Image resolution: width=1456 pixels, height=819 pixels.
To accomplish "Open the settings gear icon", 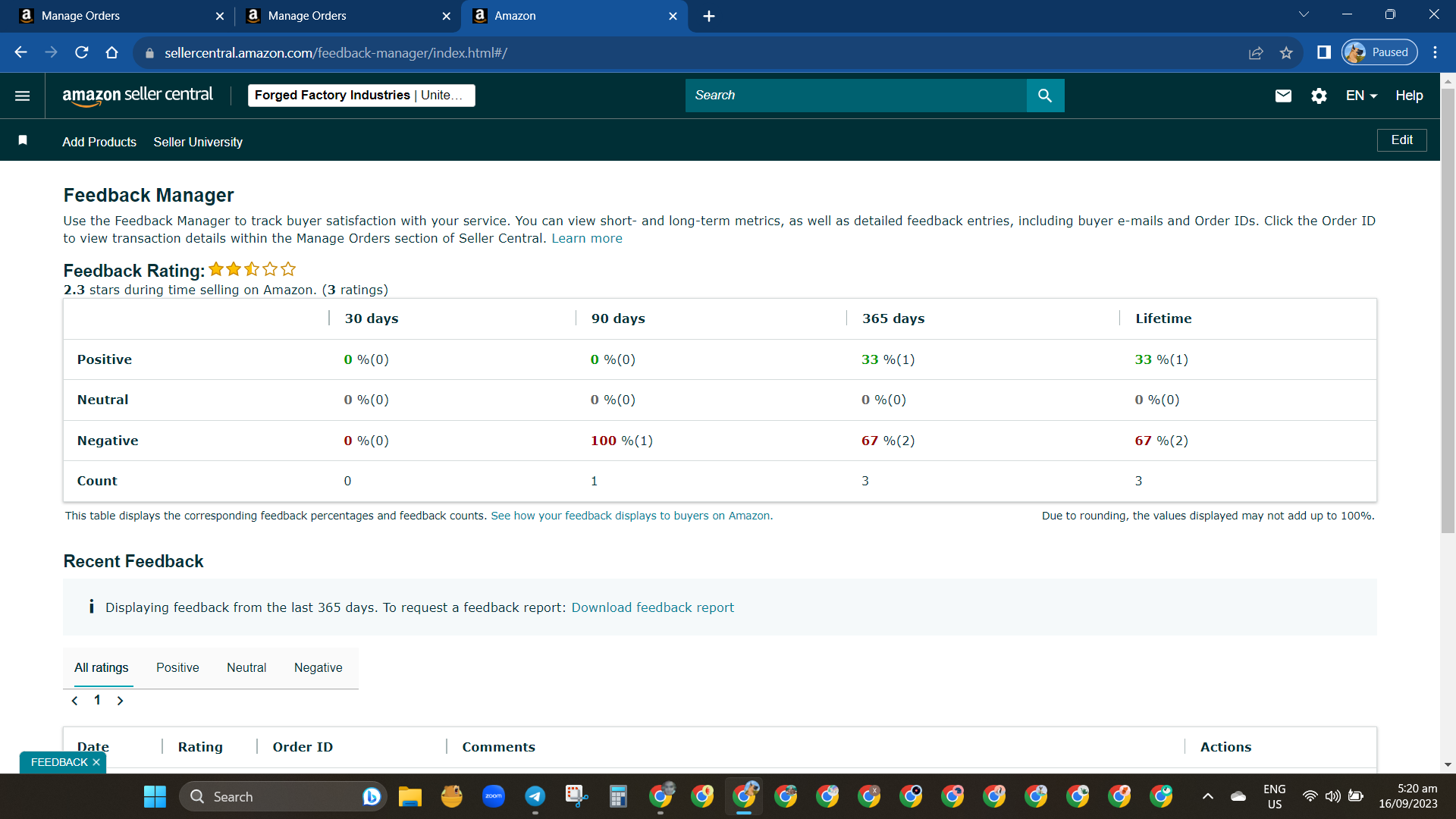I will tap(1319, 96).
